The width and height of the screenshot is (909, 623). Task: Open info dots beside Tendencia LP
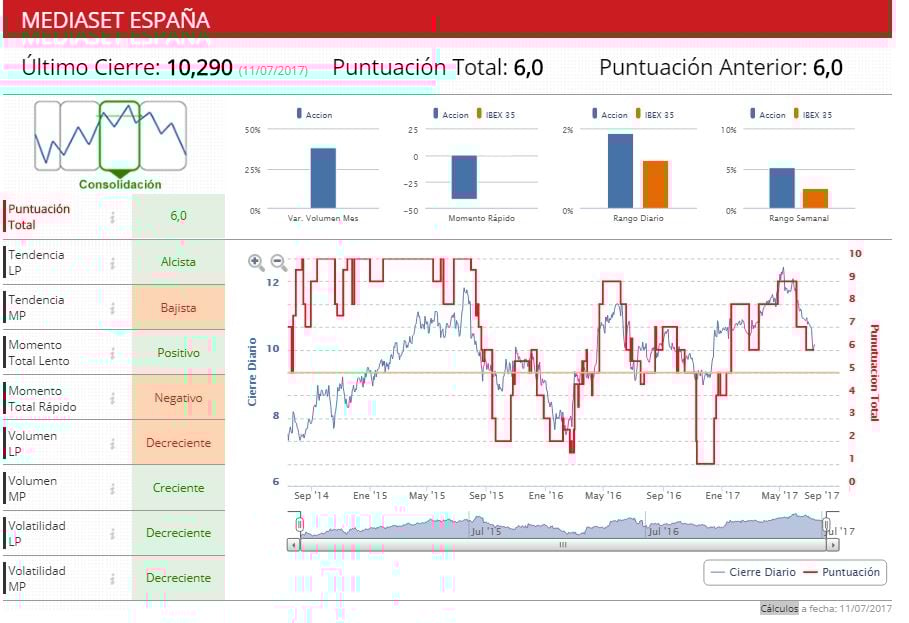(112, 263)
